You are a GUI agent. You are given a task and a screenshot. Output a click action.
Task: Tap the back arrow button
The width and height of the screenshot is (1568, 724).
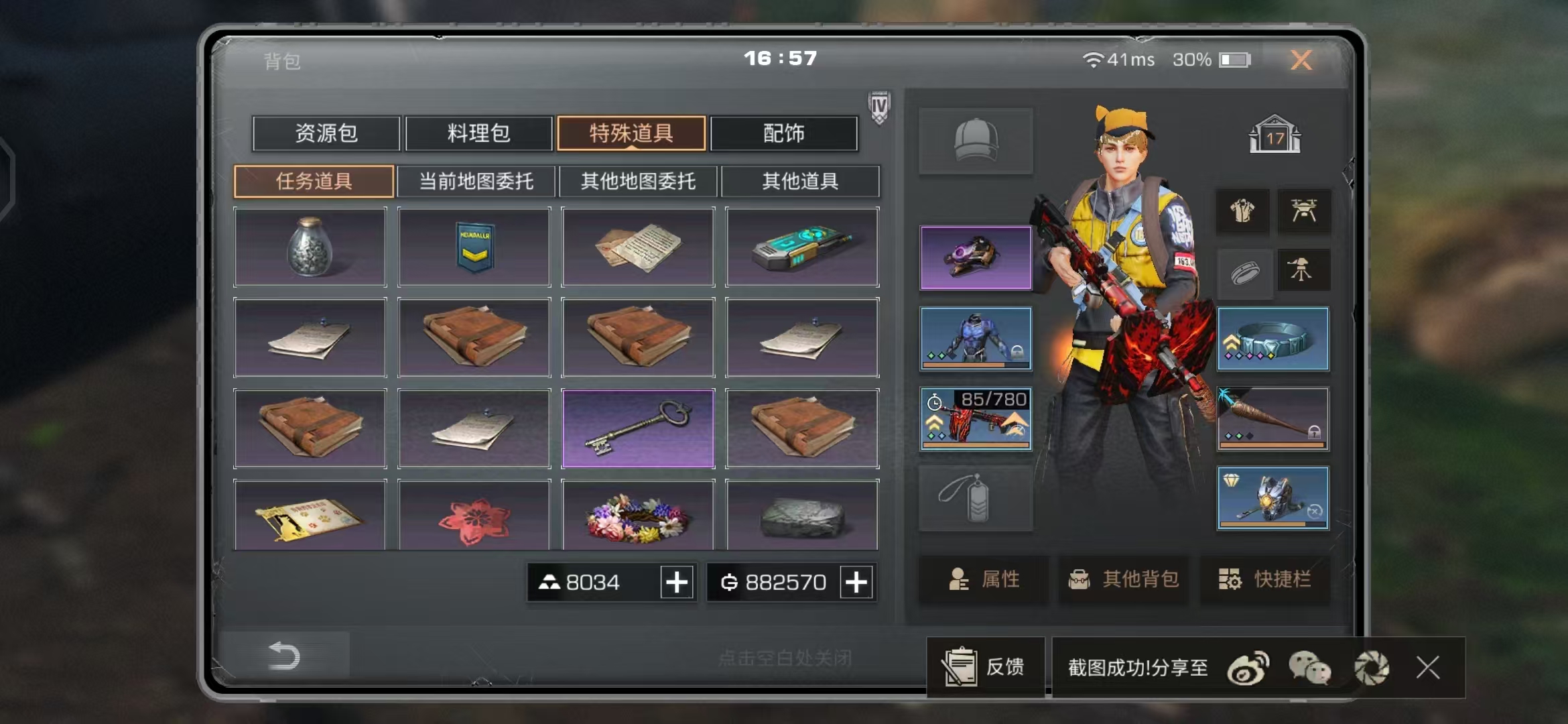283,655
